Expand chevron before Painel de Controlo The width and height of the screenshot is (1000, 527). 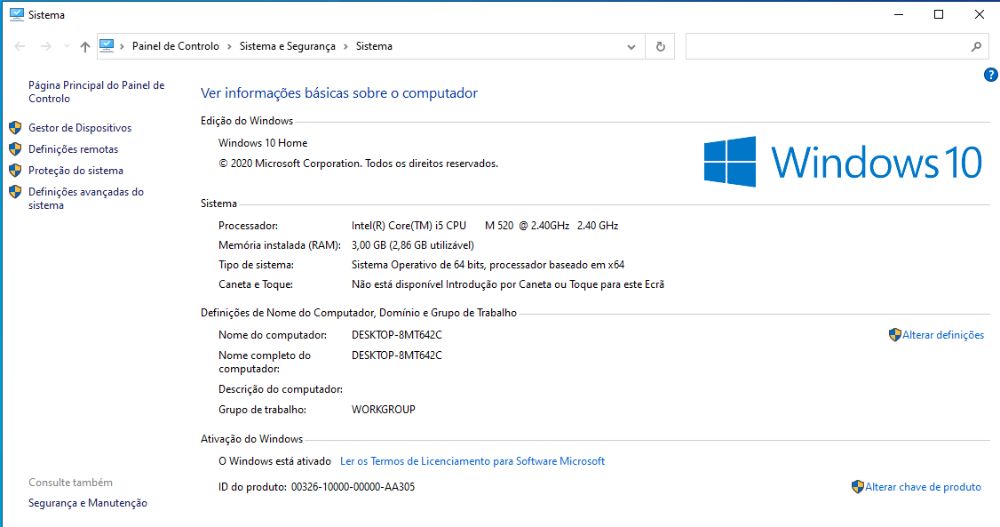pyautogui.click(x=122, y=47)
